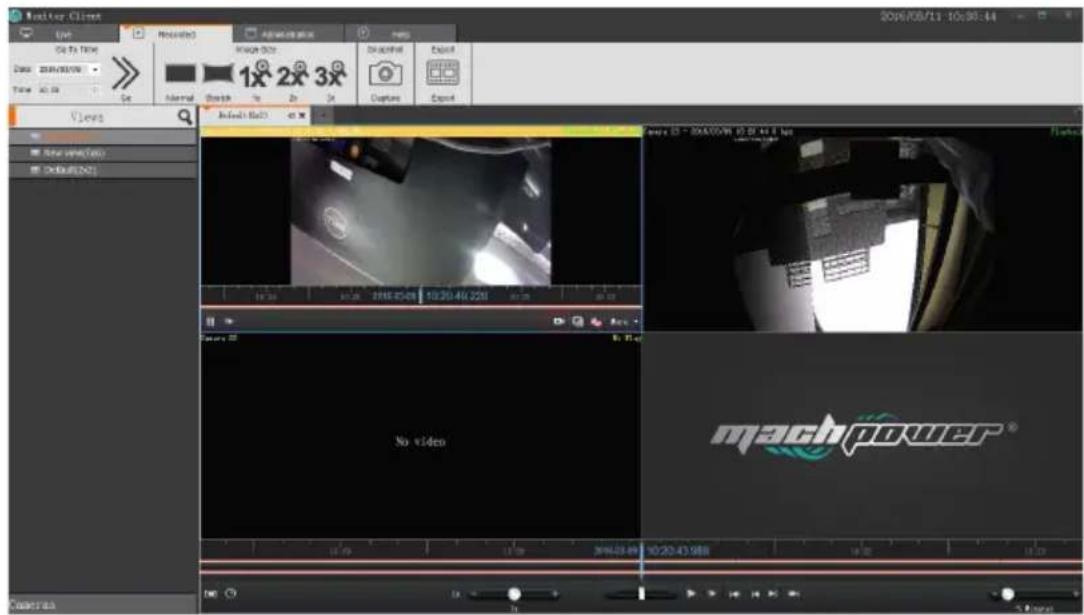Image resolution: width=1084 pixels, height=615 pixels.
Task: Click the last playback button in the row
Action: coord(794,593)
